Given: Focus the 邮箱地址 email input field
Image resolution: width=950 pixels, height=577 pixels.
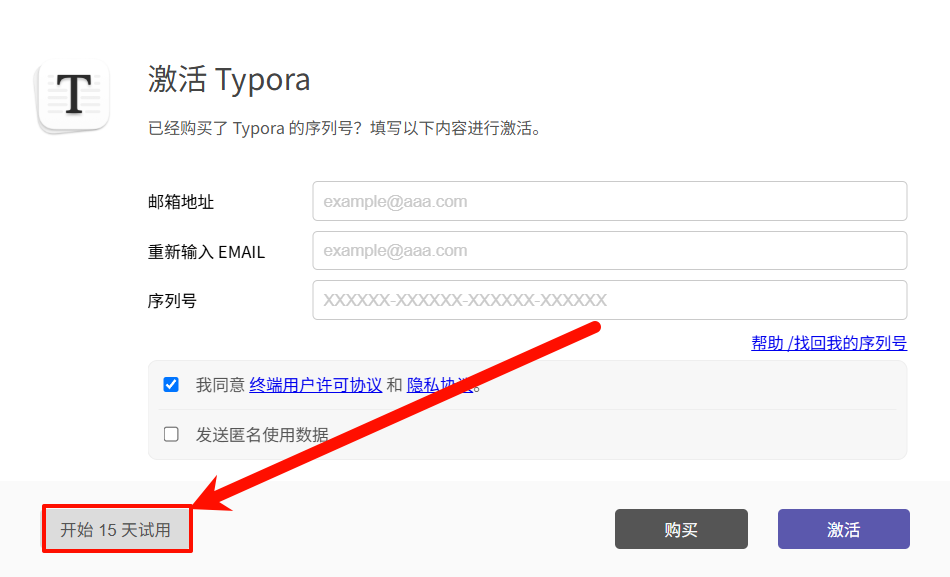Looking at the screenshot, I should point(609,201).
